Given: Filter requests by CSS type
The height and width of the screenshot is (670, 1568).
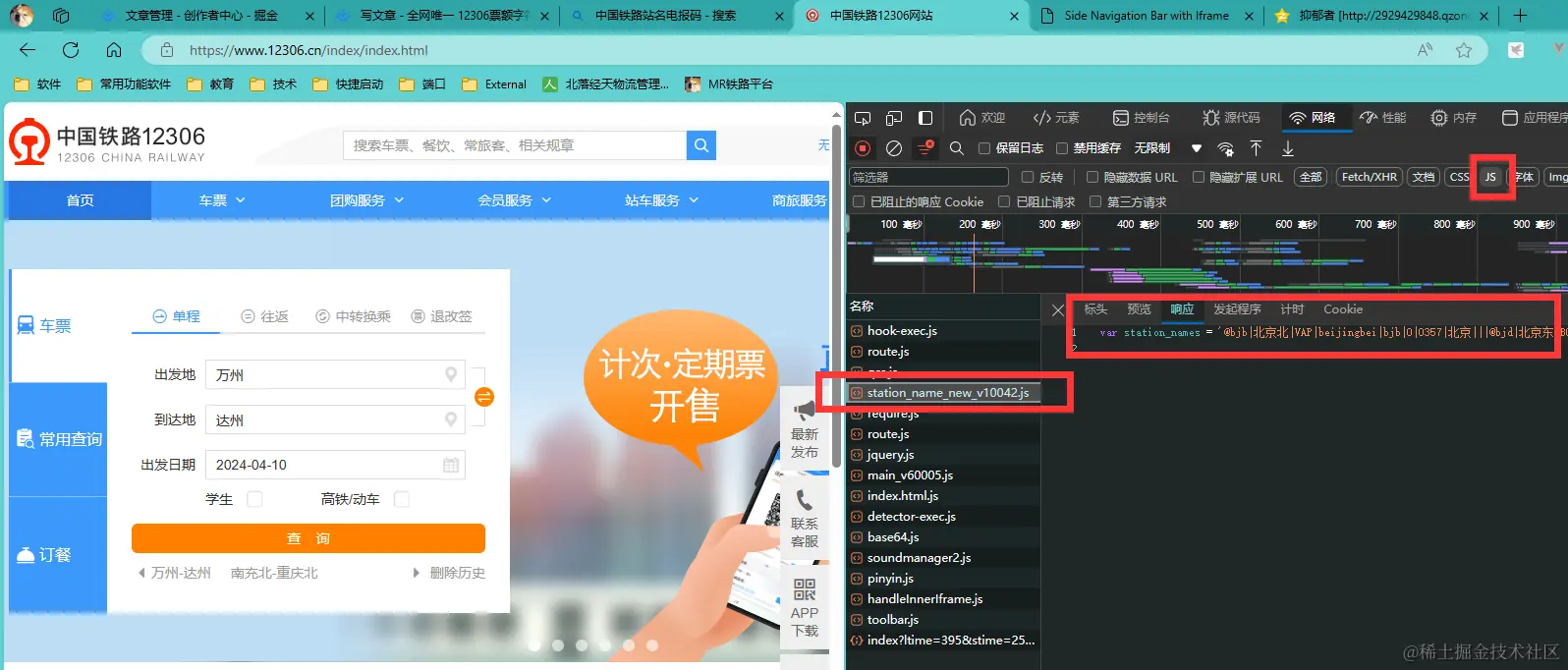Looking at the screenshot, I should (x=1459, y=177).
